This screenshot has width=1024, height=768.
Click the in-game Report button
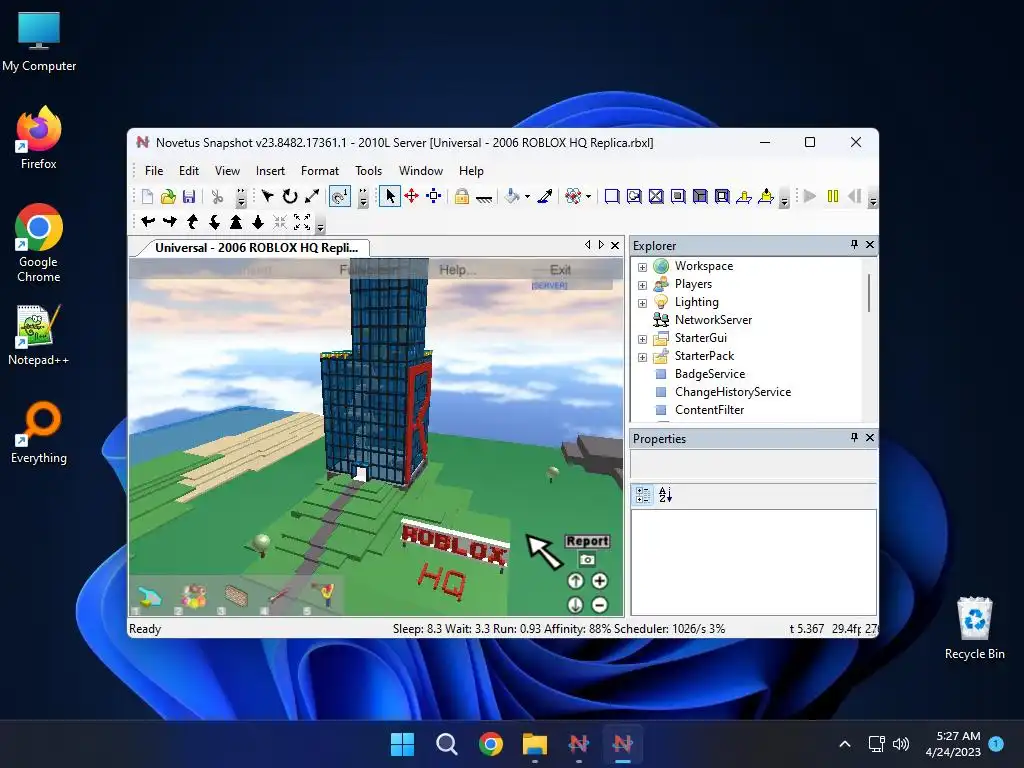tap(587, 541)
